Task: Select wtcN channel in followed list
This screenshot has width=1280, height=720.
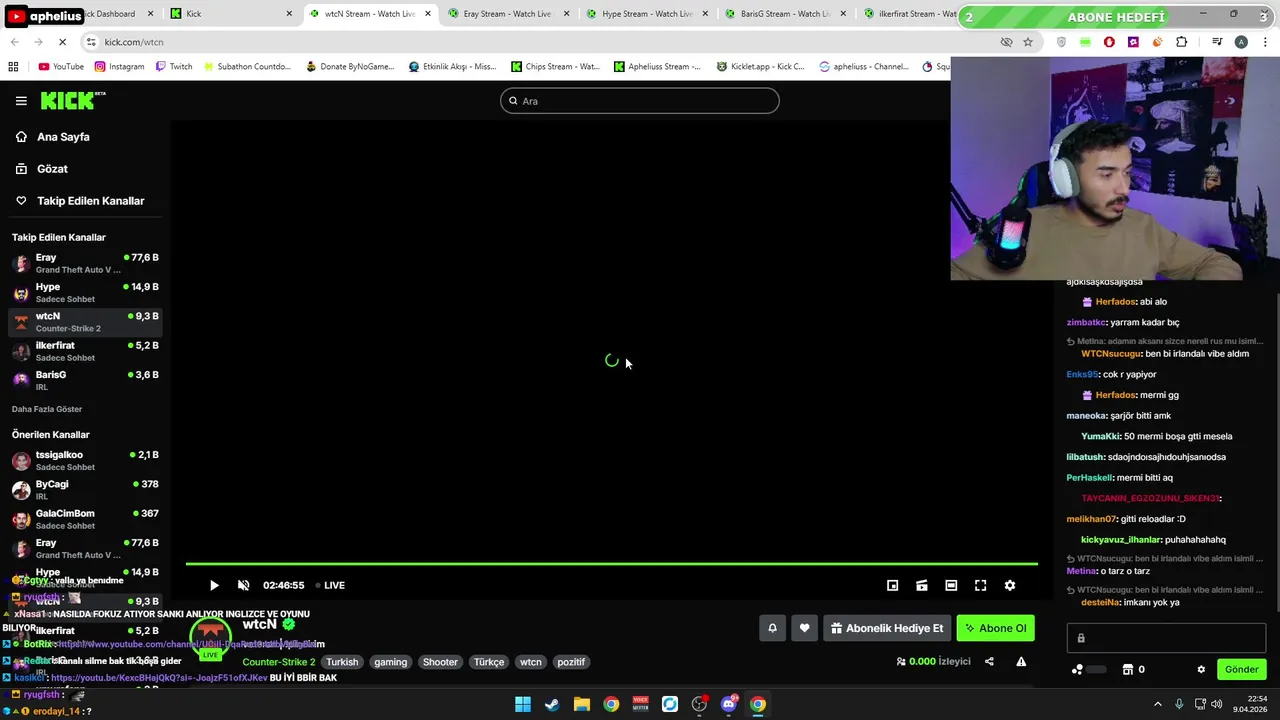Action: (x=85, y=322)
